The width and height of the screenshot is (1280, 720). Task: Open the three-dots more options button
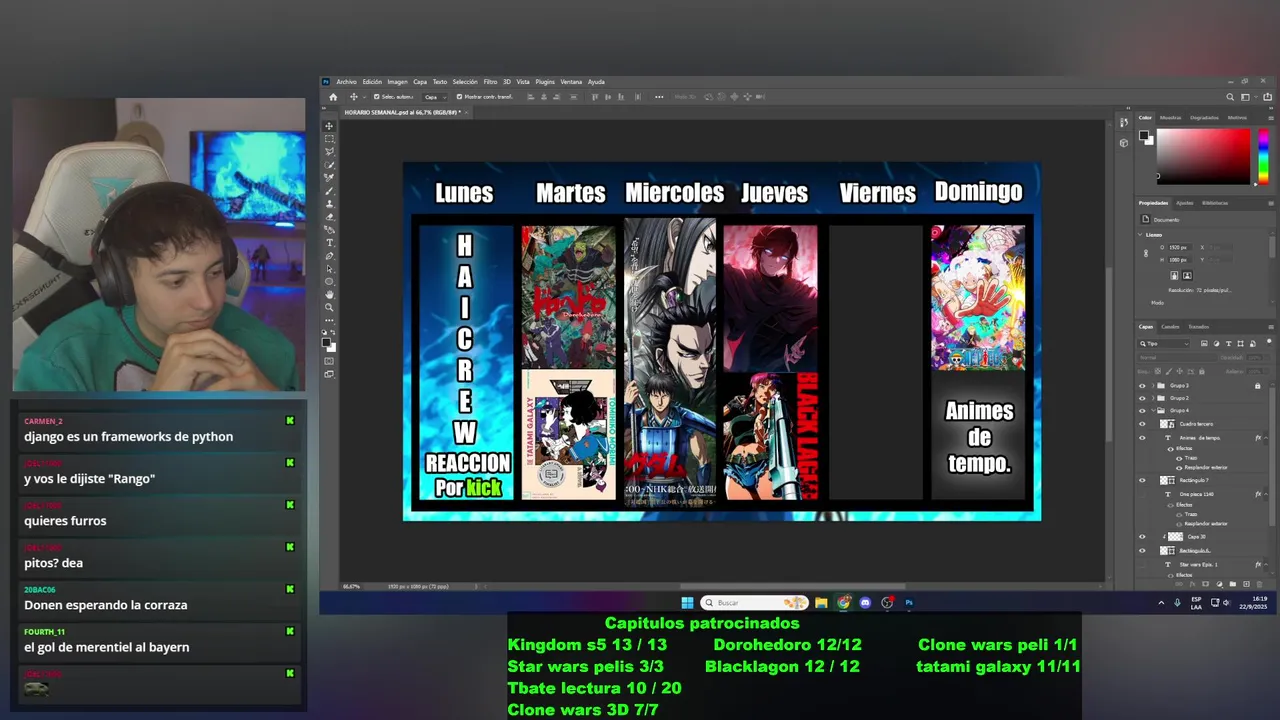point(659,97)
